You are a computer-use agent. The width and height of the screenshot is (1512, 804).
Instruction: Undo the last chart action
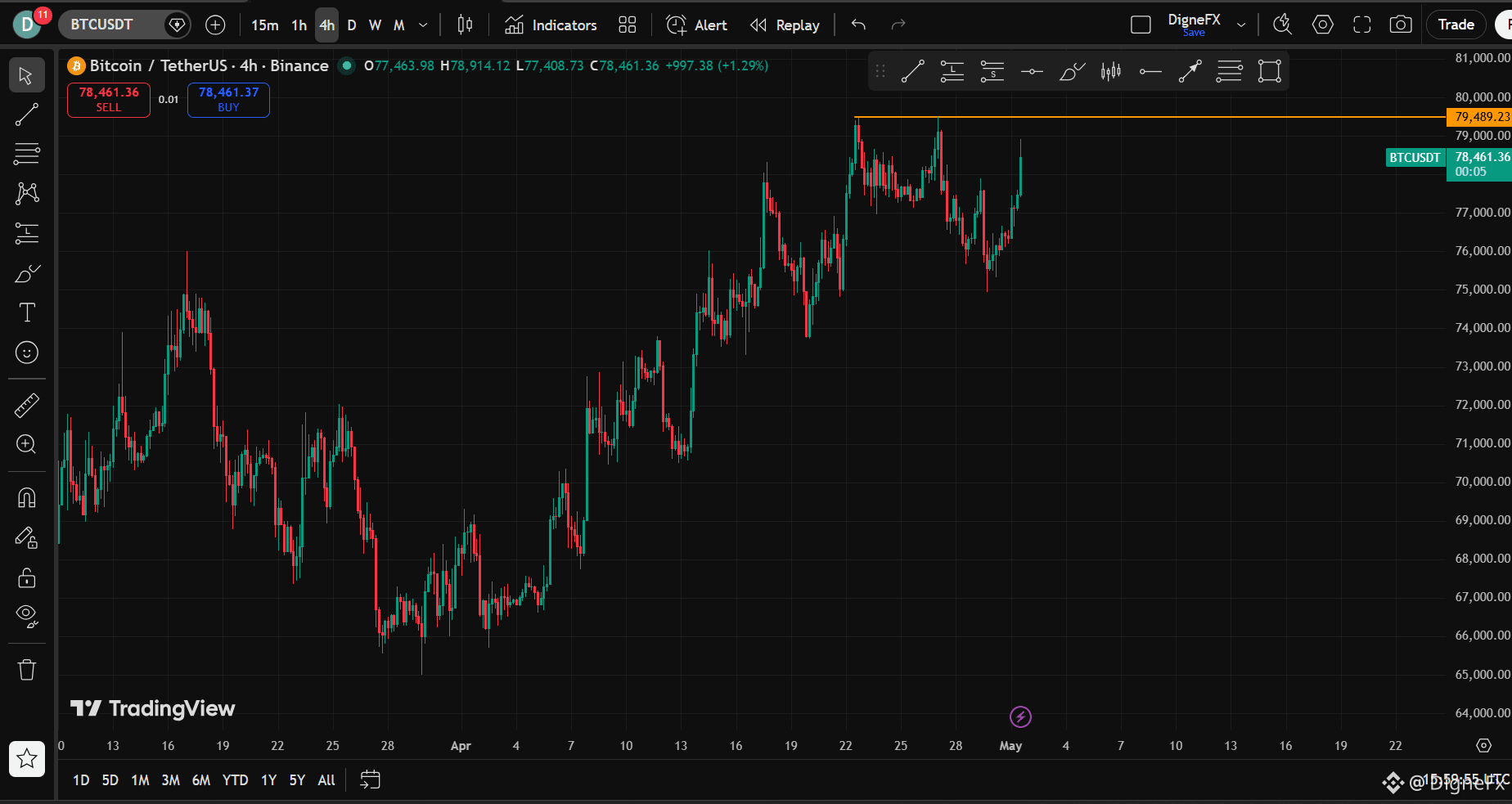point(858,25)
